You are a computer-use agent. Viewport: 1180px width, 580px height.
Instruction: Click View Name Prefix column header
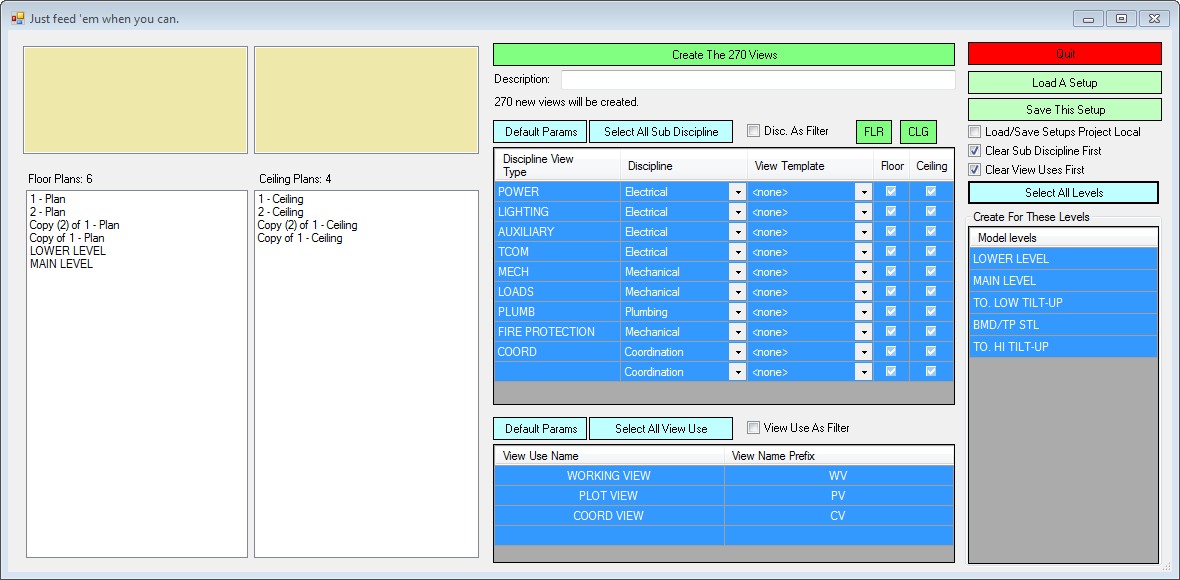(x=838, y=456)
